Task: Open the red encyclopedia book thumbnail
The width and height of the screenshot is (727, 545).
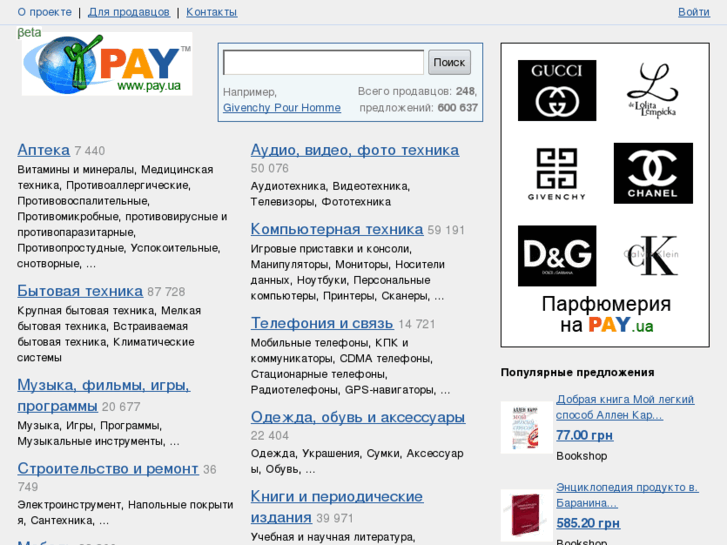Action: pyautogui.click(x=526, y=515)
